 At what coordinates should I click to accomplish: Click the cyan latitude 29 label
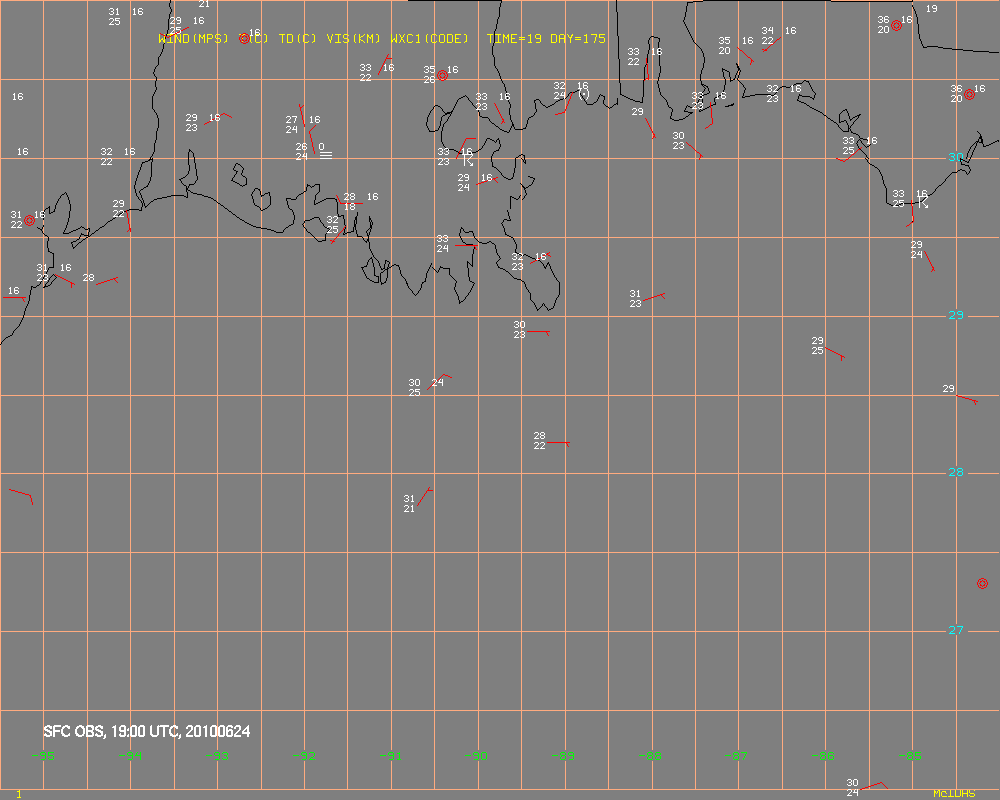pyautogui.click(x=956, y=315)
